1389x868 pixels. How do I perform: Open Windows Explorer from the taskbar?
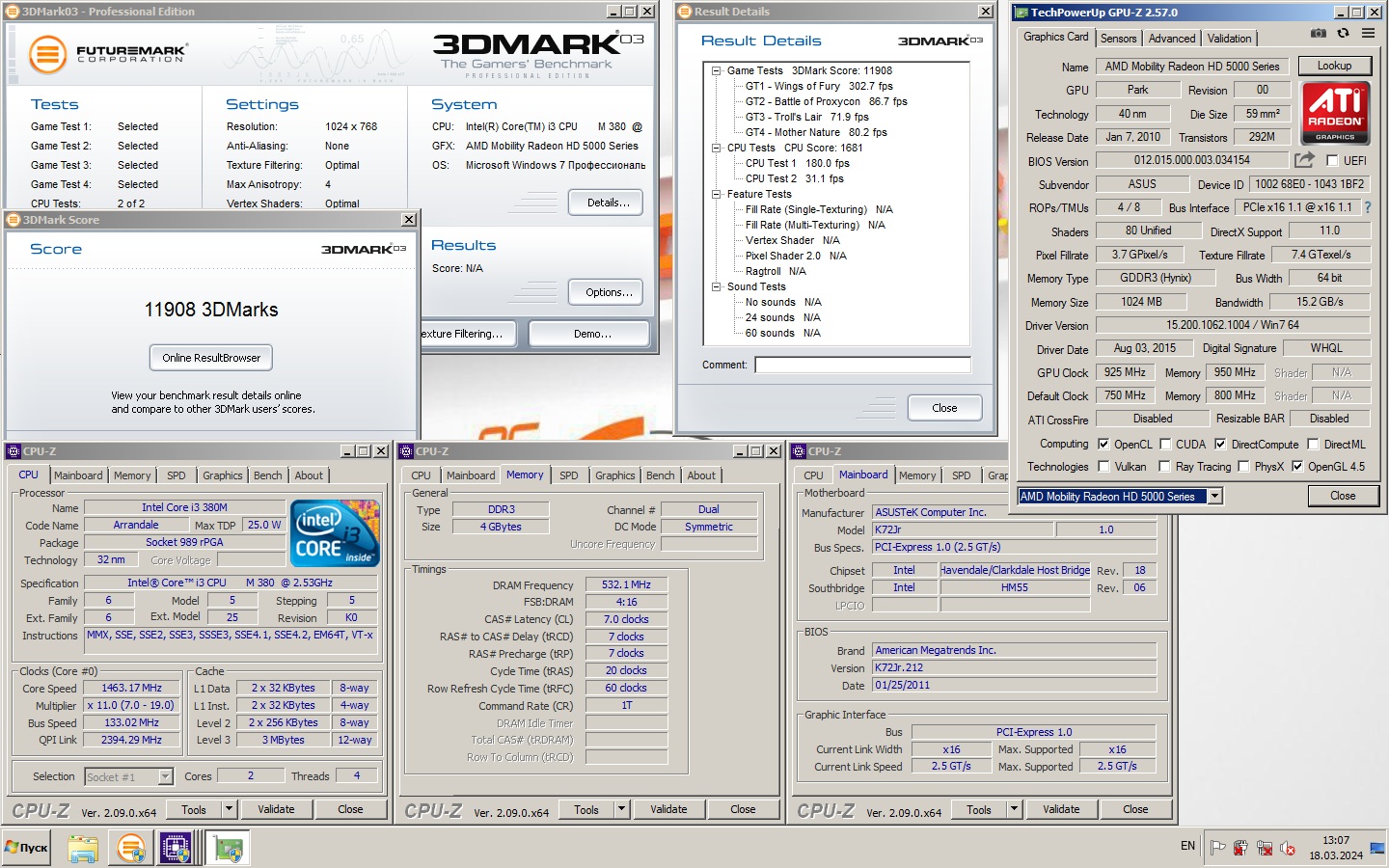pos(83,849)
